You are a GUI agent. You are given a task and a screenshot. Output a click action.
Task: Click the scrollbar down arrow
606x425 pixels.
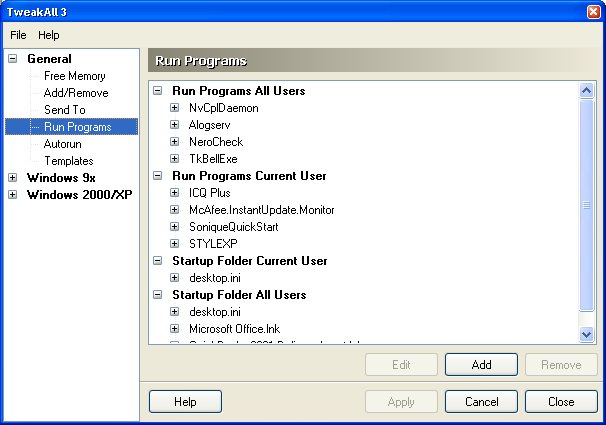[586, 334]
